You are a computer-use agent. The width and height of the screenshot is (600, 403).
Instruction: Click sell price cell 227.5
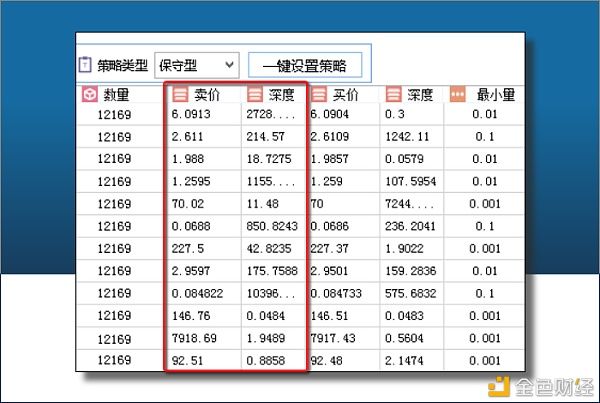click(188, 248)
